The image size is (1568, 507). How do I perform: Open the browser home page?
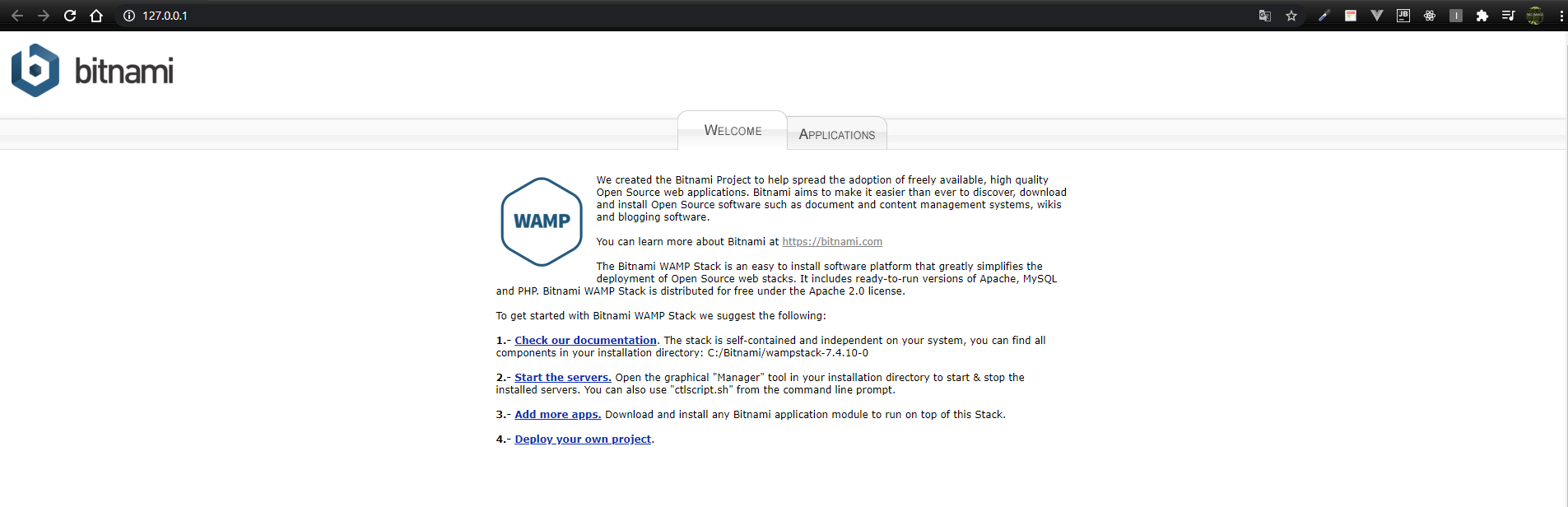(x=96, y=16)
